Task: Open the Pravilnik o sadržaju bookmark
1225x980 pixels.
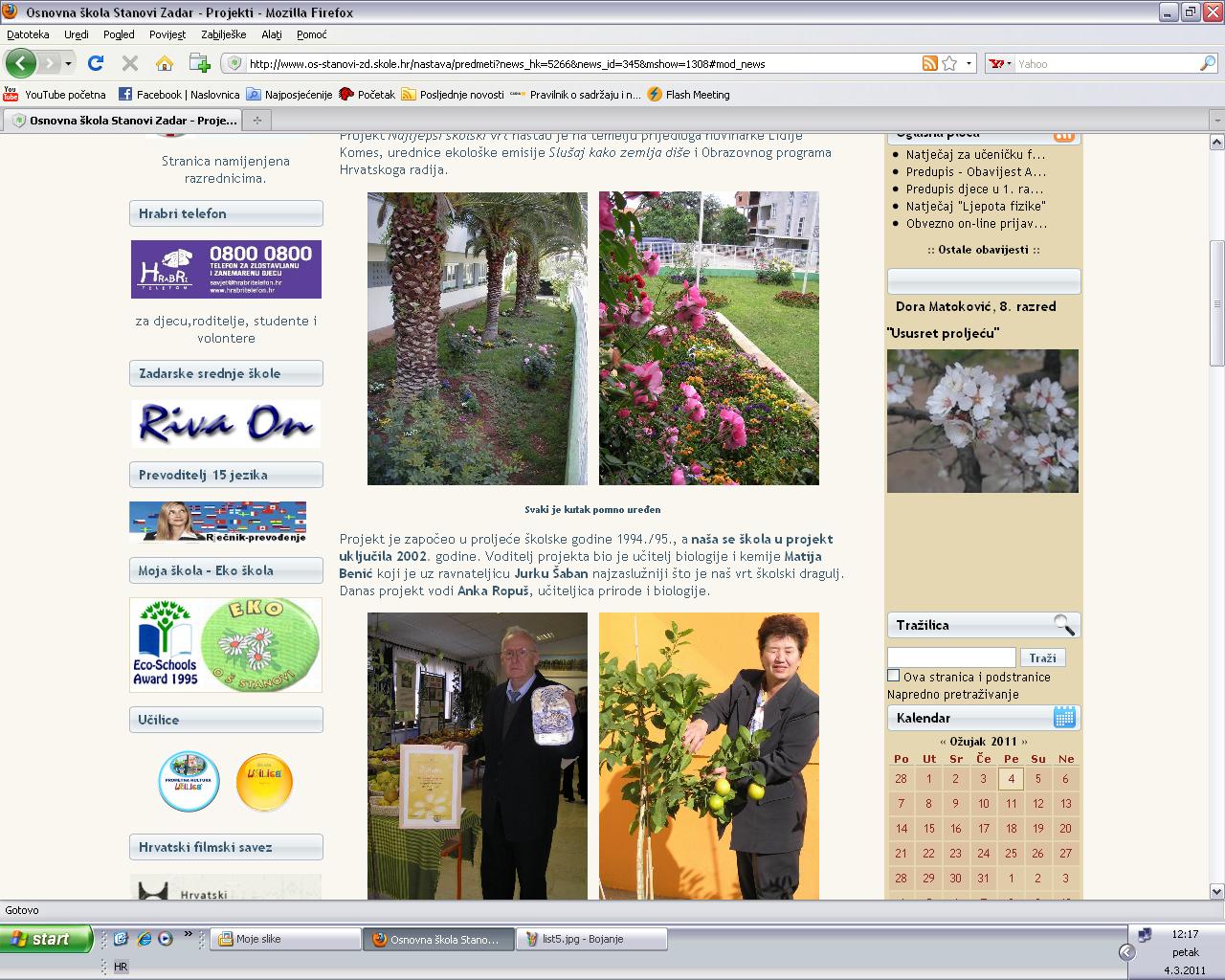Action: pos(576,95)
